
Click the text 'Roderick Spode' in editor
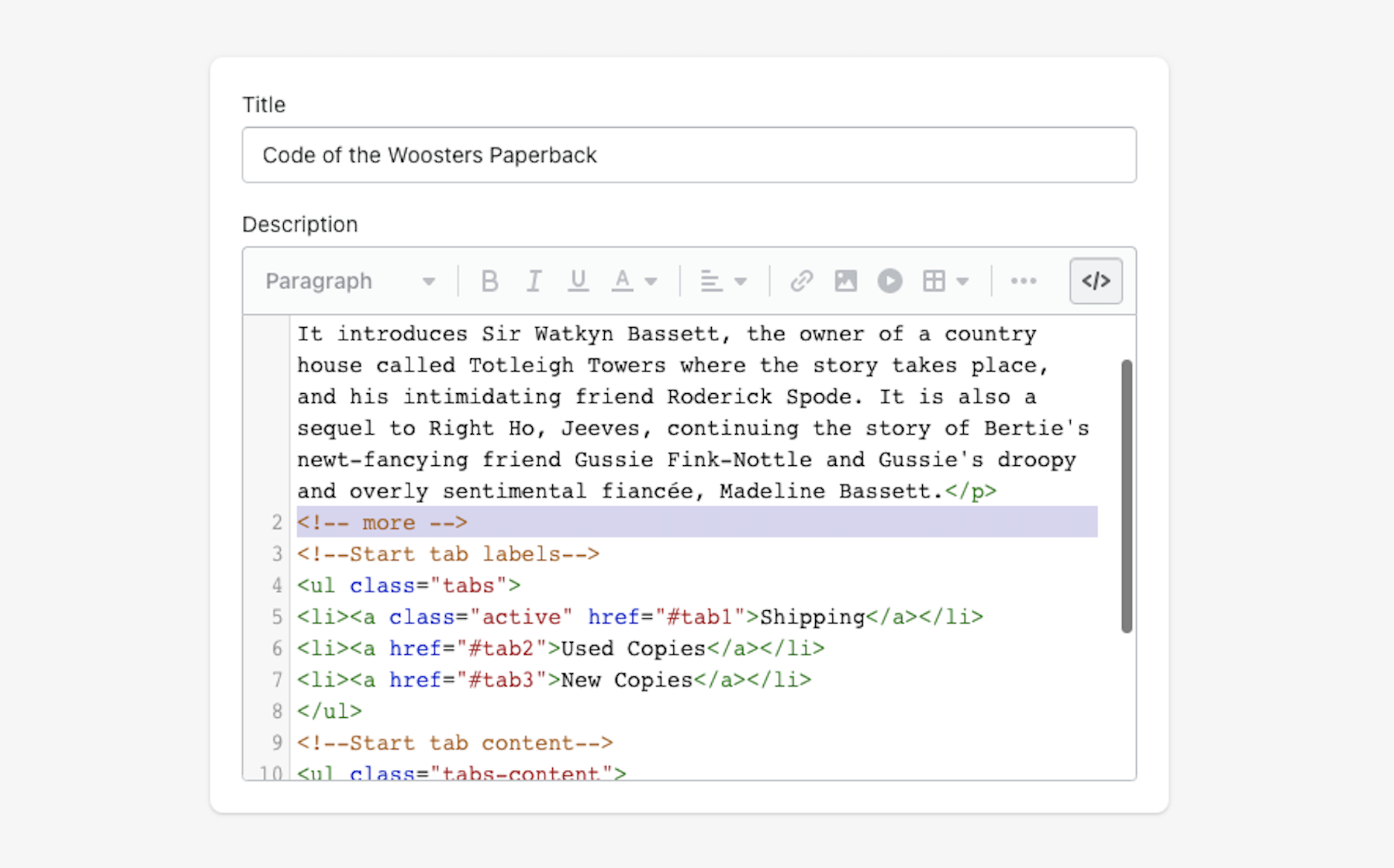pyautogui.click(x=759, y=397)
